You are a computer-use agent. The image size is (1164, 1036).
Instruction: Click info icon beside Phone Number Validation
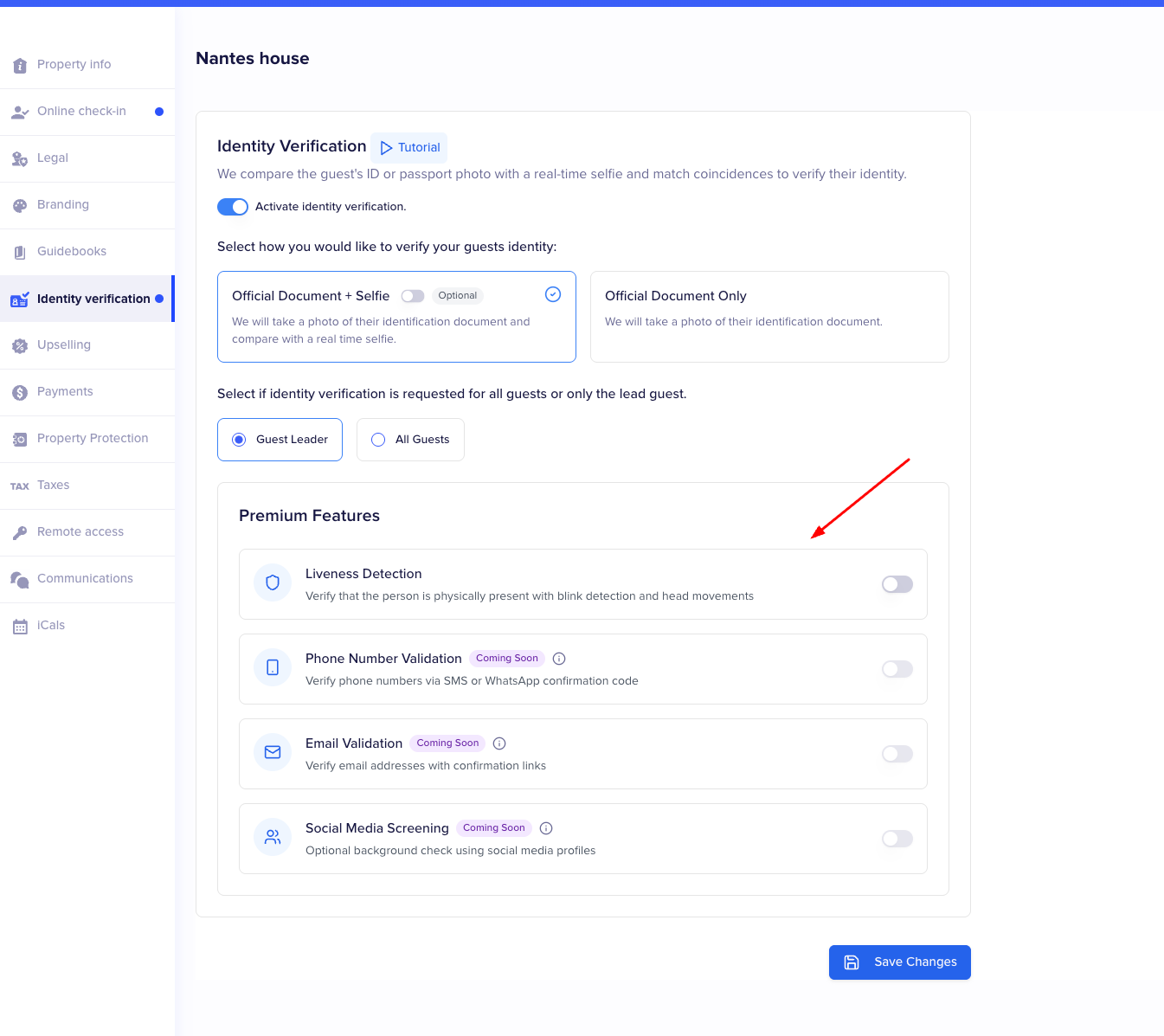pos(559,659)
